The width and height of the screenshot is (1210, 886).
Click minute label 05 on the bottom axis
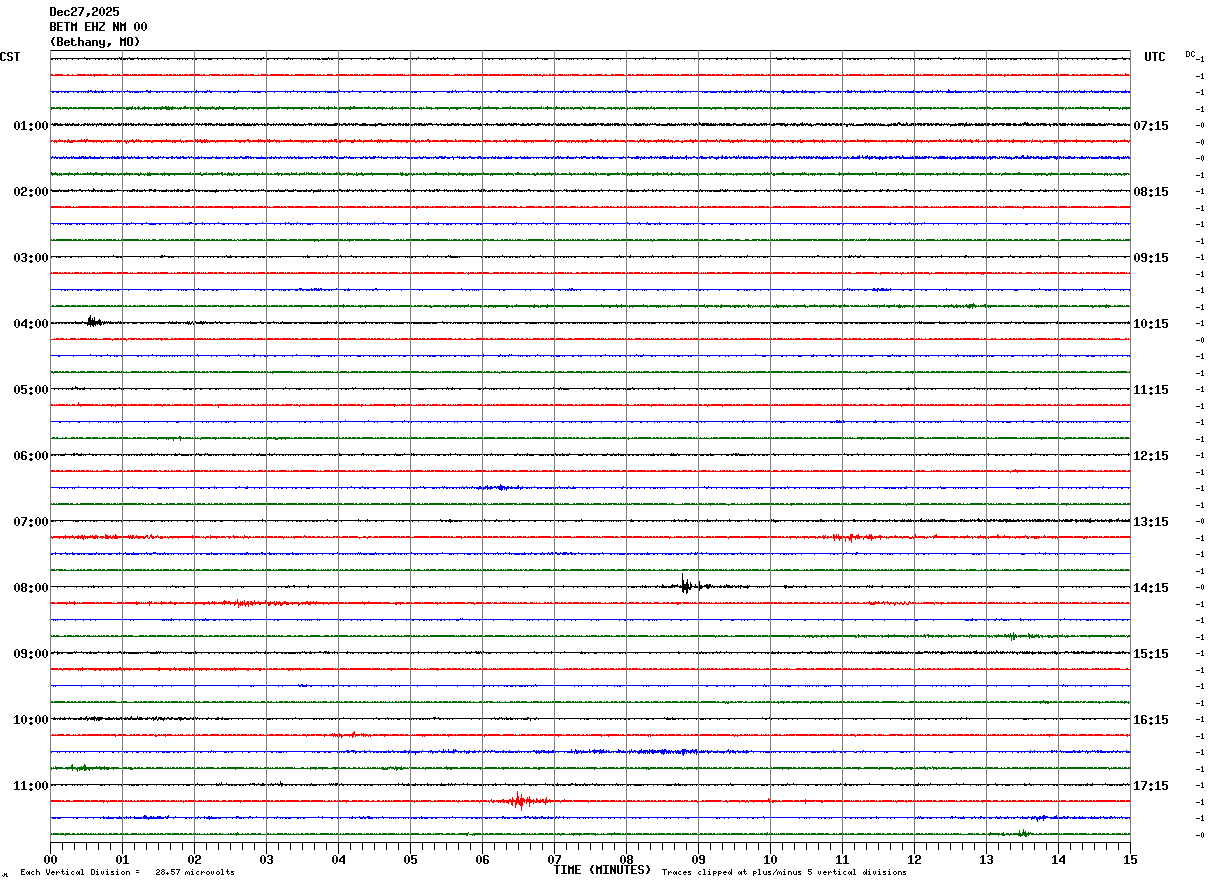[411, 859]
